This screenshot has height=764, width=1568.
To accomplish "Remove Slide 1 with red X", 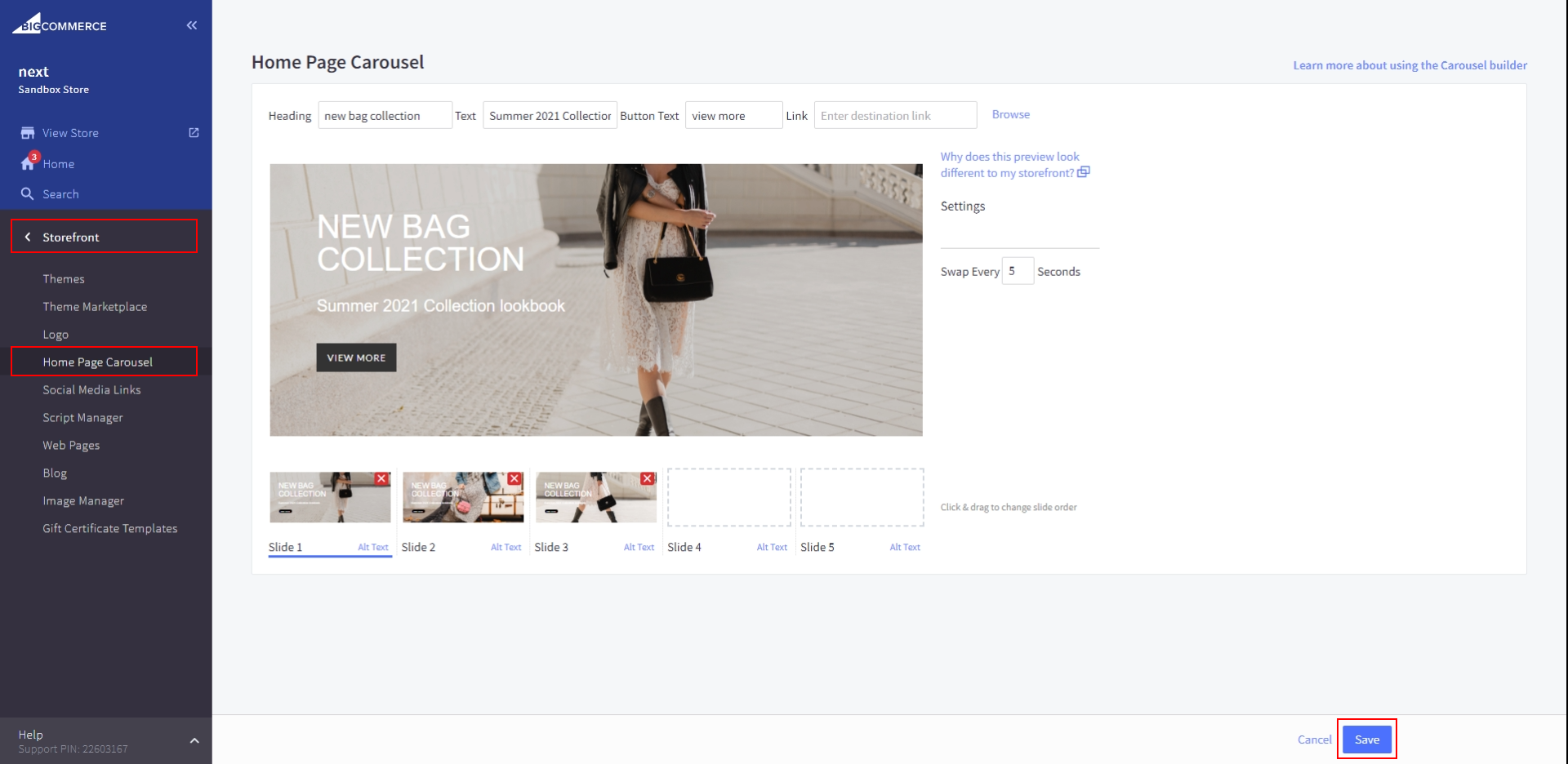I will [381, 479].
